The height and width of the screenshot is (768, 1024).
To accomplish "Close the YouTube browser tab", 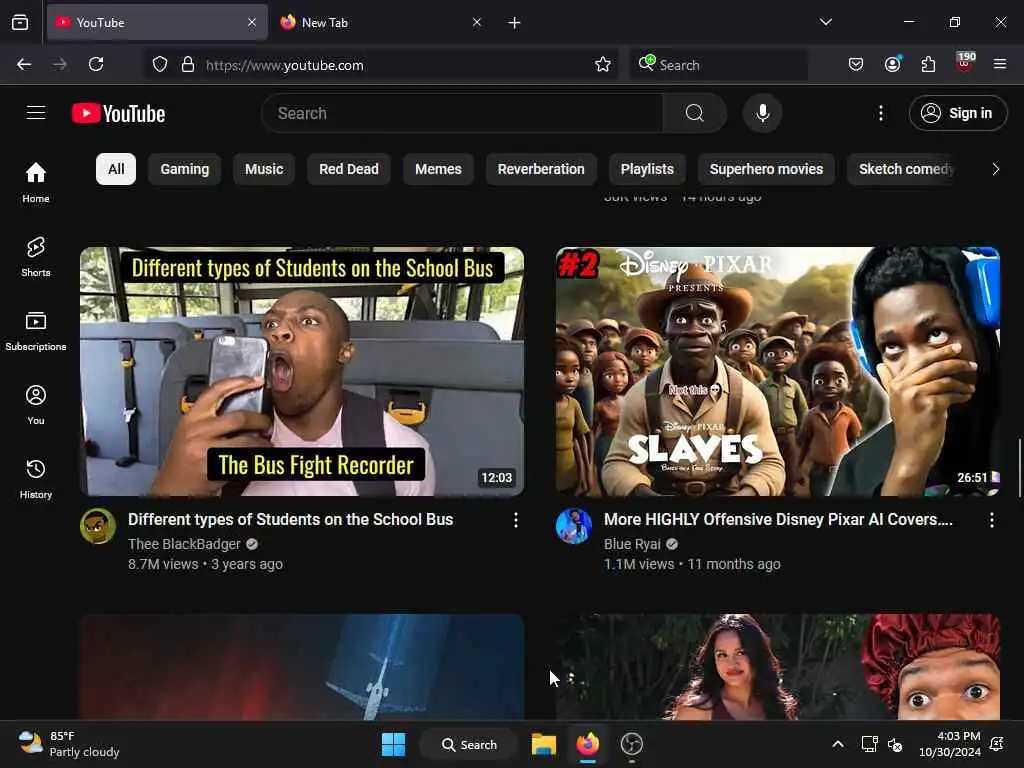I will (252, 22).
